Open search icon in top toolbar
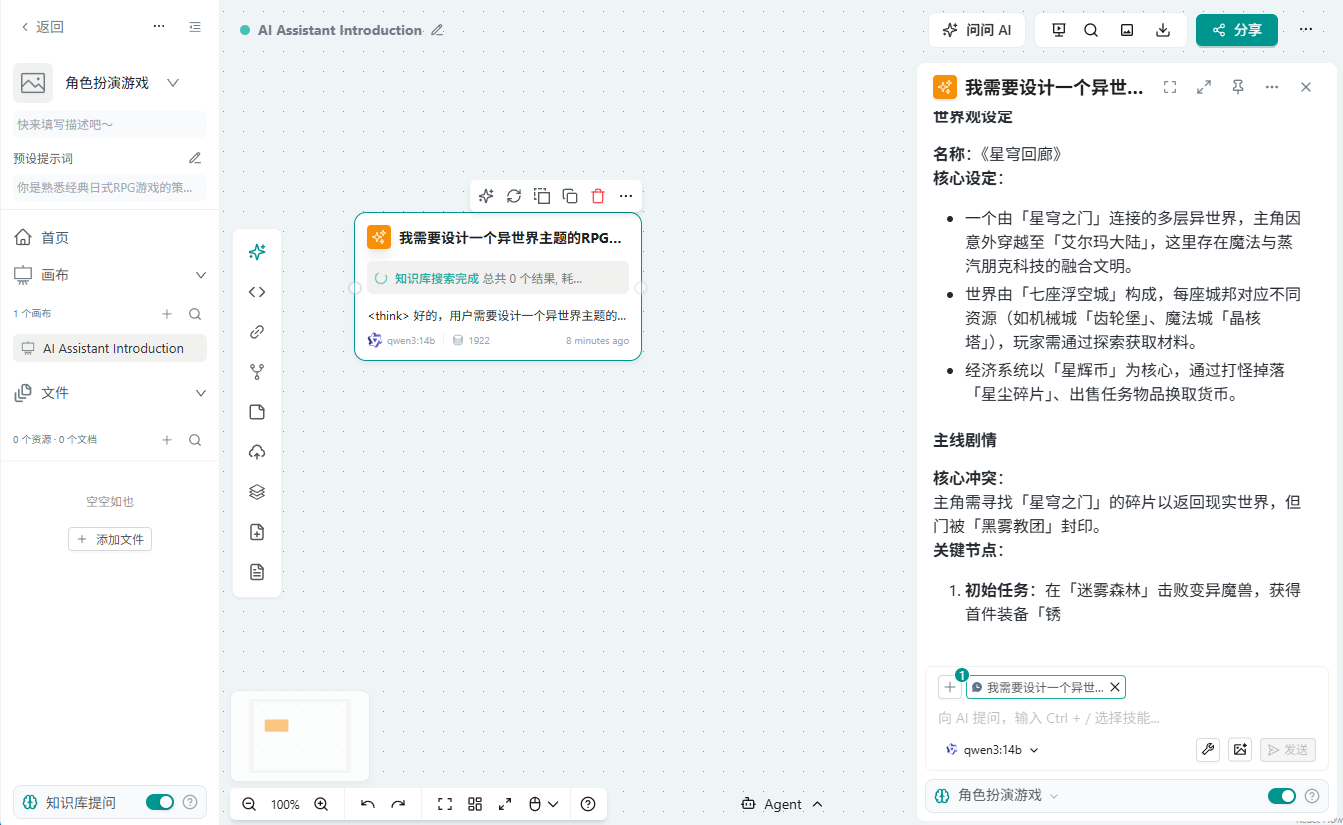Viewport: 1343px width, 825px height. (1091, 30)
